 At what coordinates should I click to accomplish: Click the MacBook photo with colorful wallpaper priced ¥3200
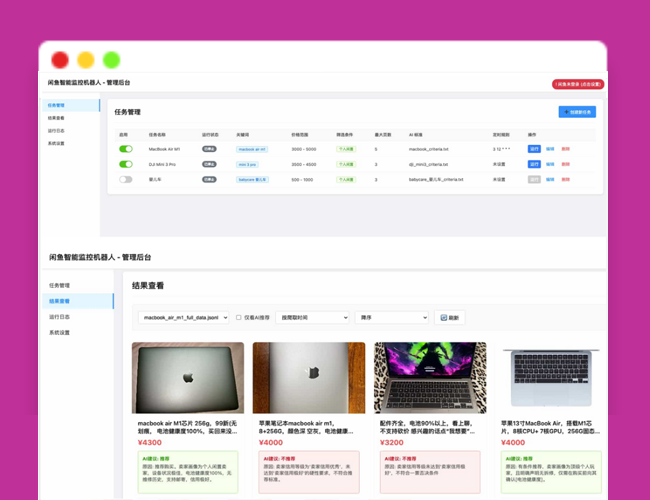[x=430, y=378]
